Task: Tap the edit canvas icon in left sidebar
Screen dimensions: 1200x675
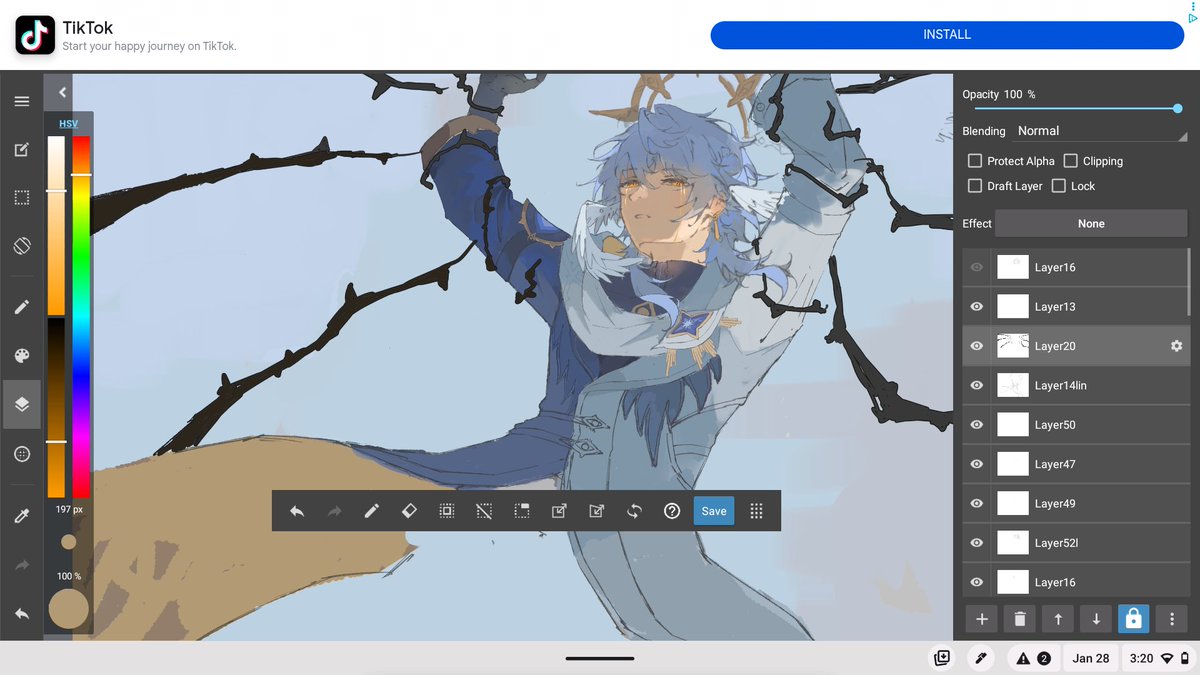Action: (22, 150)
